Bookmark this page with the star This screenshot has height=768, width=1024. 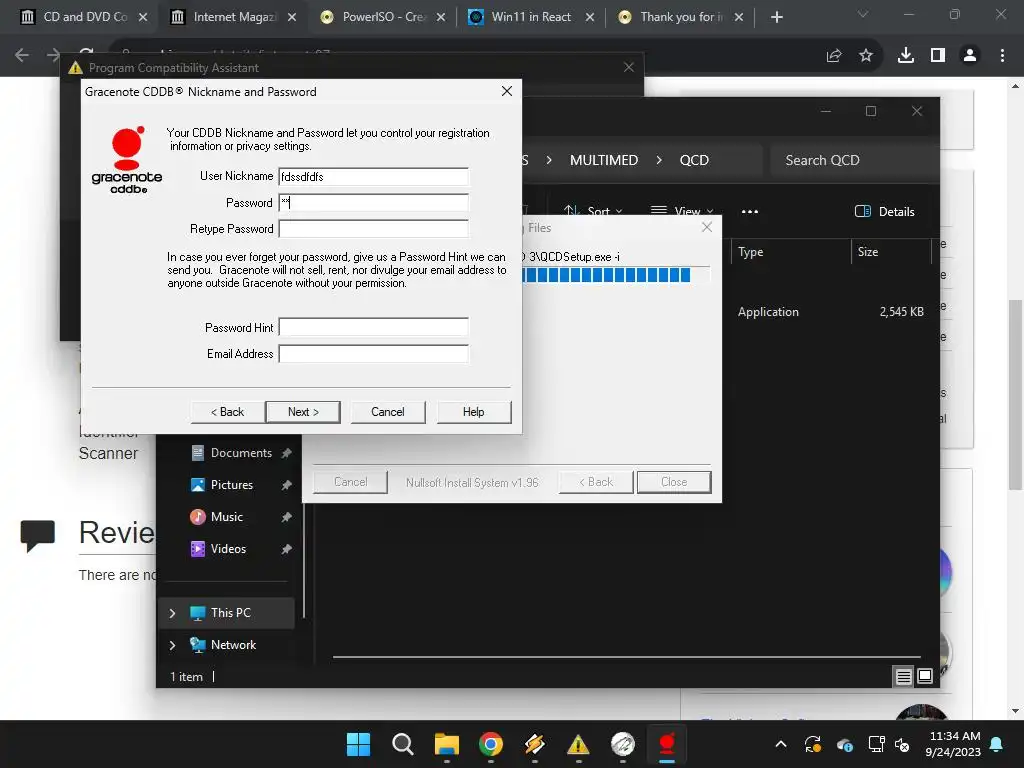tap(866, 56)
